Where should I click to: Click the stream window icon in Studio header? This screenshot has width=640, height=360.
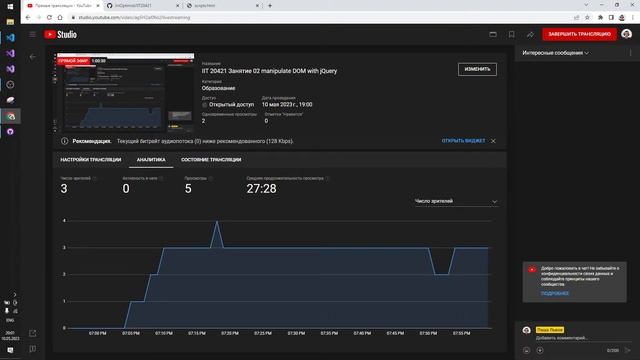pos(493,34)
